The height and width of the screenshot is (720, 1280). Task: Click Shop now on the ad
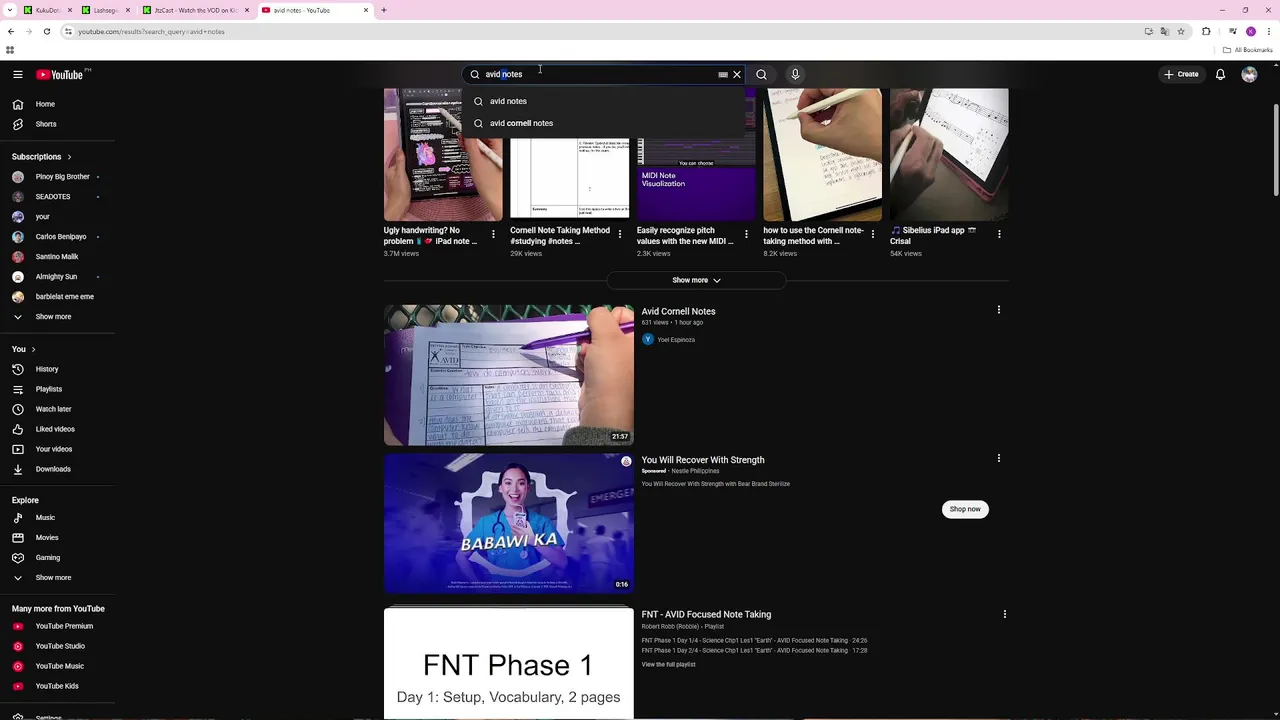click(x=965, y=509)
